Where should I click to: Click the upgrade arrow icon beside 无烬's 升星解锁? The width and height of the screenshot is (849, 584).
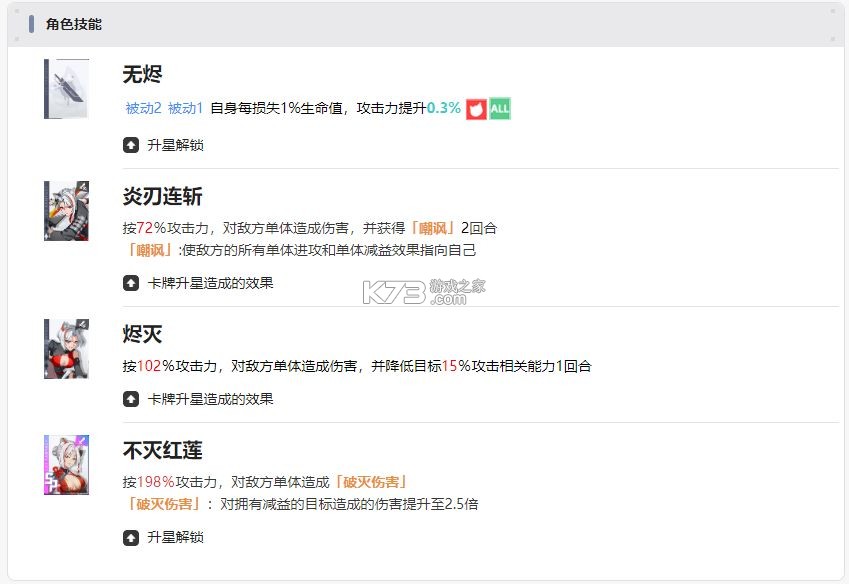tap(130, 145)
